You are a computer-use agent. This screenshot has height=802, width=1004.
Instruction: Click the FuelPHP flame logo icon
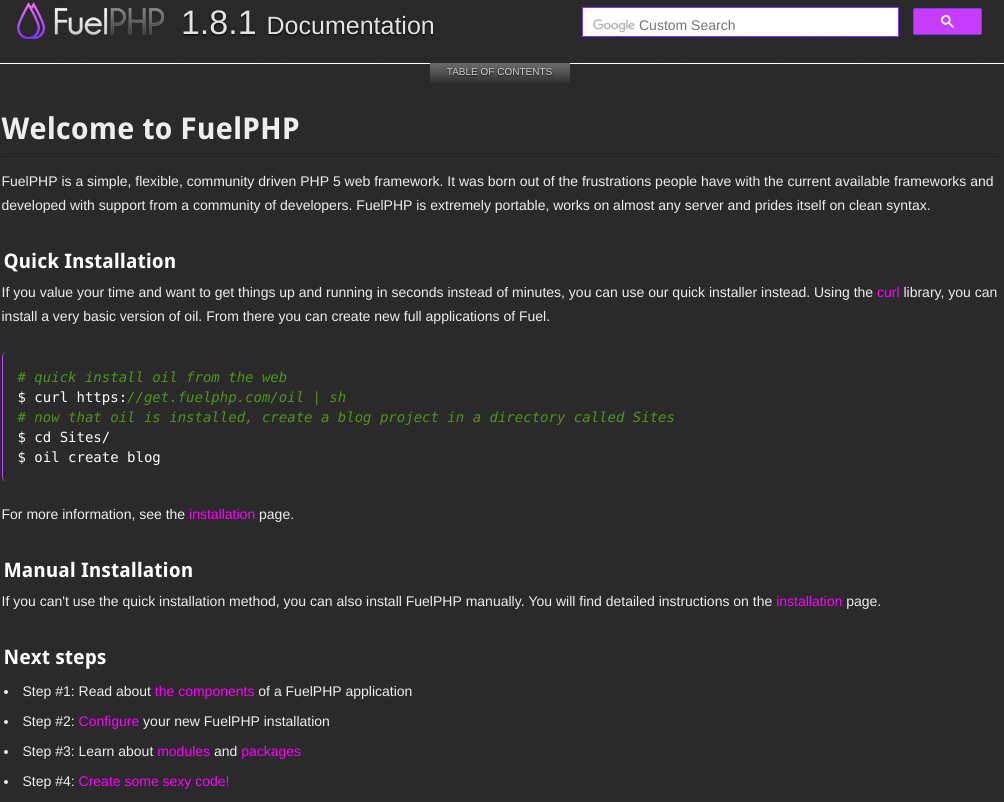(x=31, y=22)
